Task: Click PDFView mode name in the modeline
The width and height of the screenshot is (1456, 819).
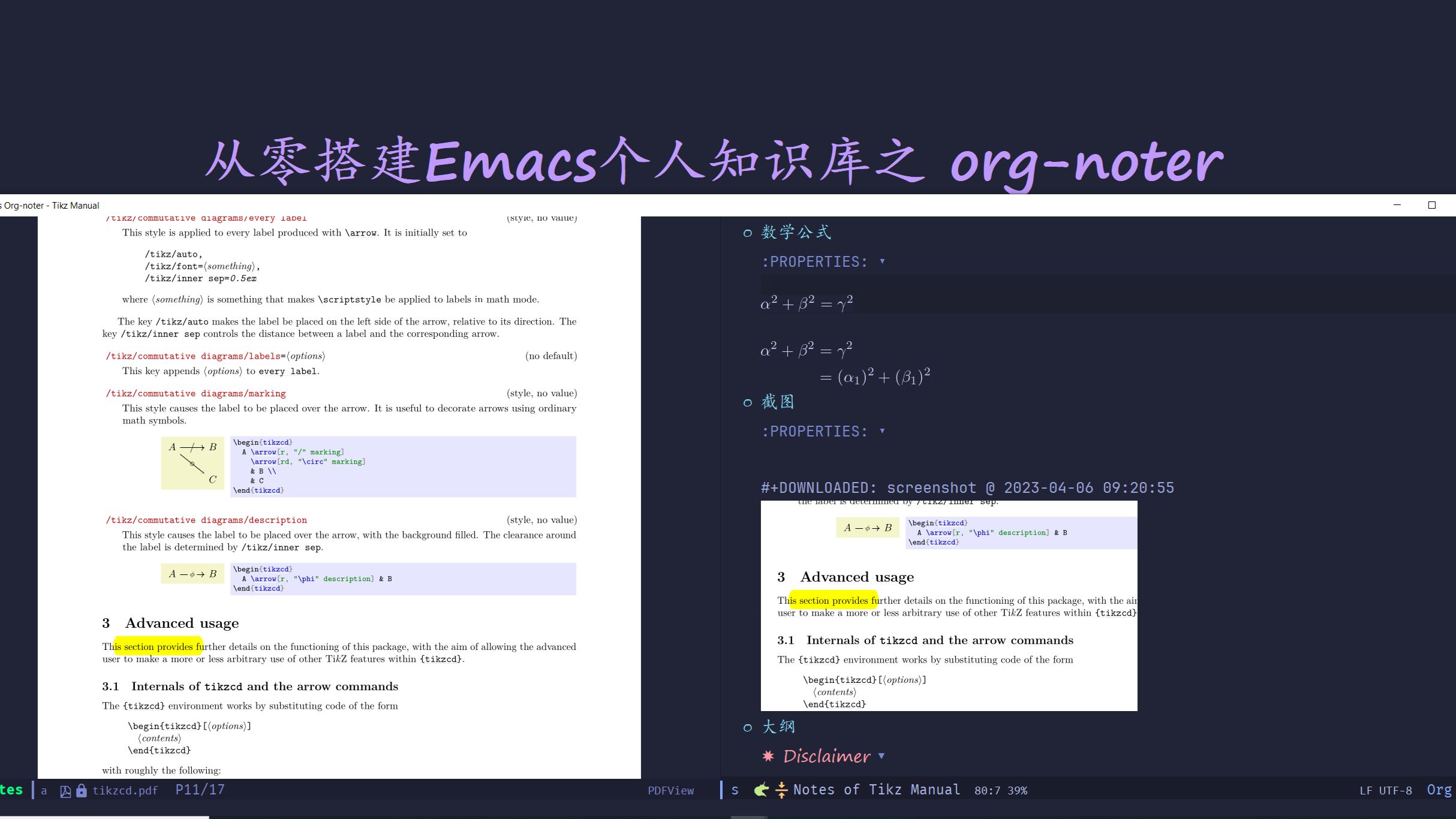Action: [x=671, y=790]
